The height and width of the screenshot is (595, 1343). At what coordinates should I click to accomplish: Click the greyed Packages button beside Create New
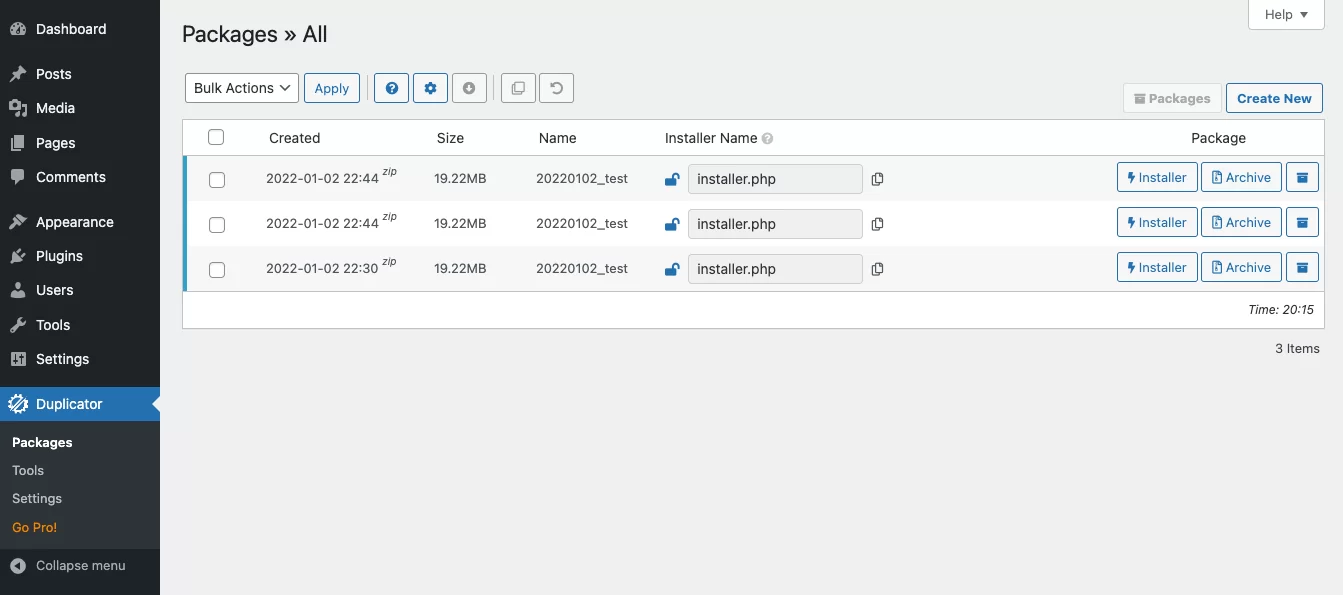[1172, 98]
